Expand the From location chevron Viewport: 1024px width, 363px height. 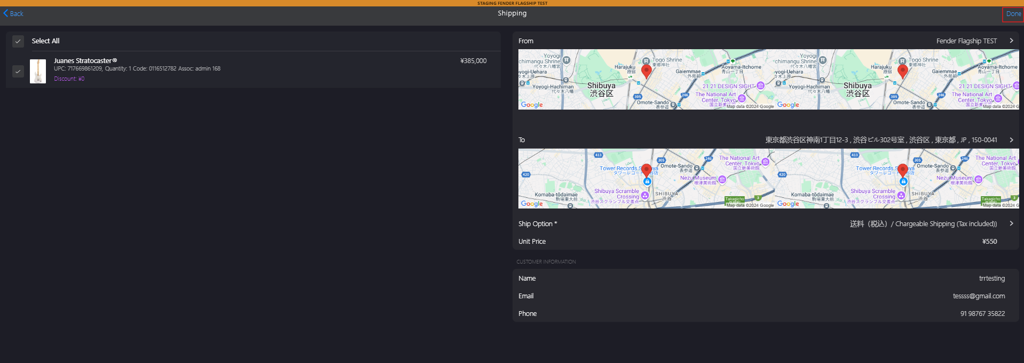tap(1011, 41)
